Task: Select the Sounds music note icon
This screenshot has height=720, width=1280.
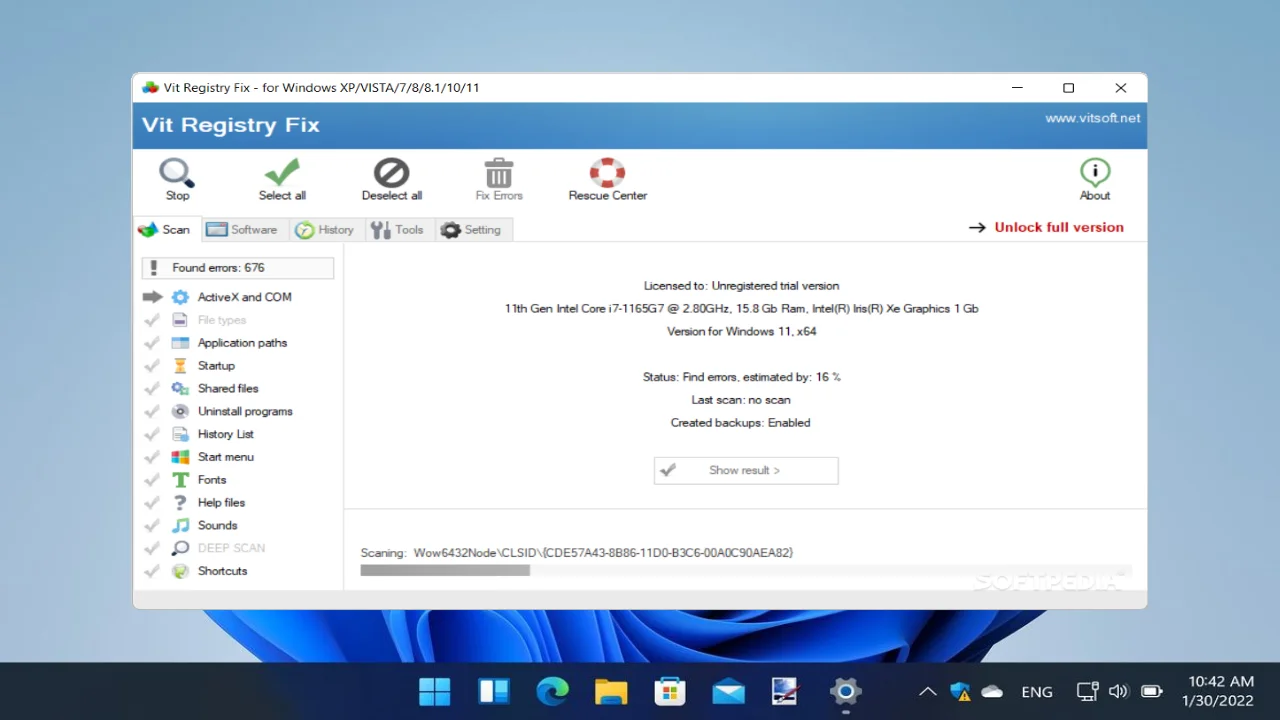Action: (180, 525)
